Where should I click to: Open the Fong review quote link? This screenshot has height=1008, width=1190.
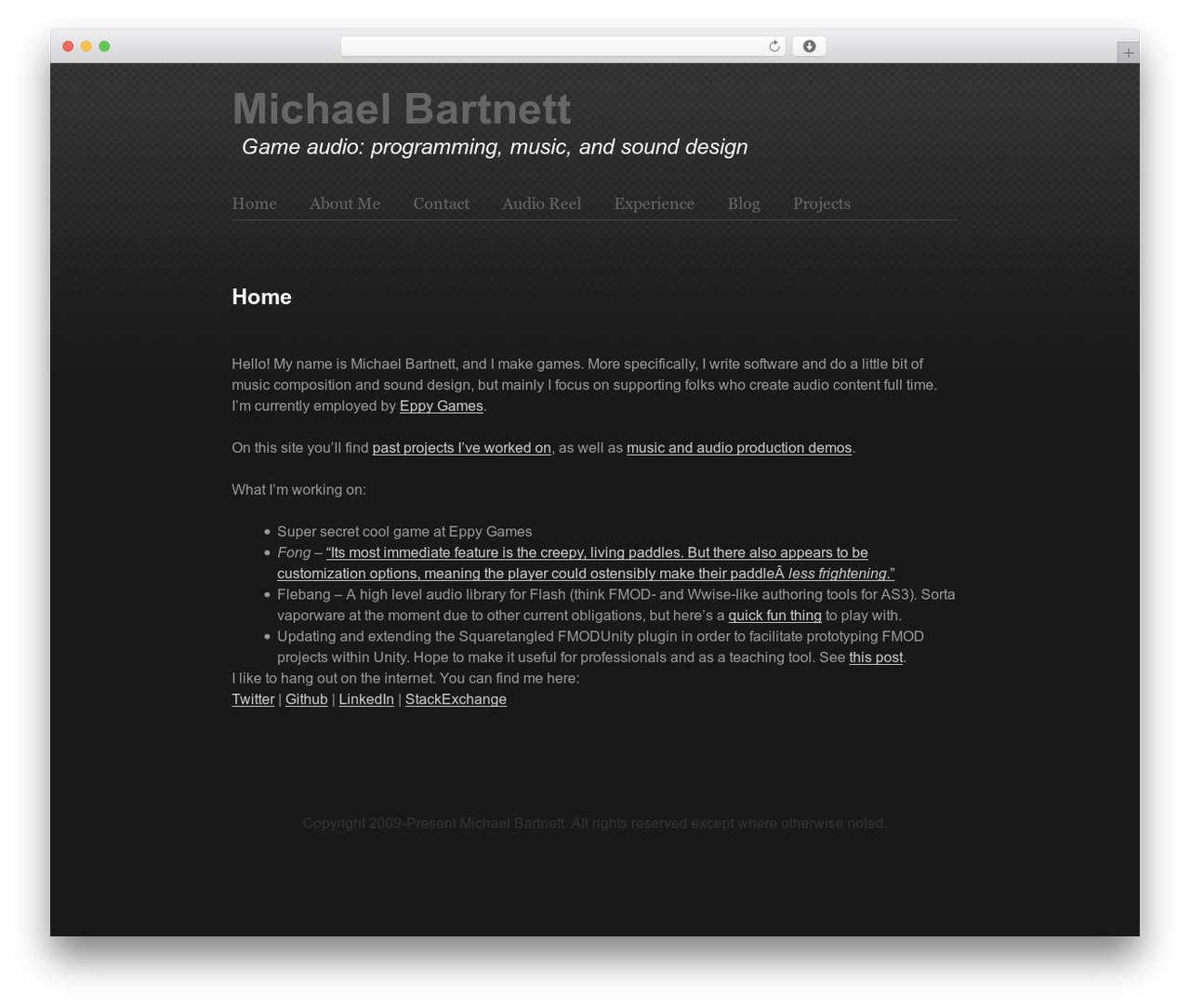[x=586, y=564]
